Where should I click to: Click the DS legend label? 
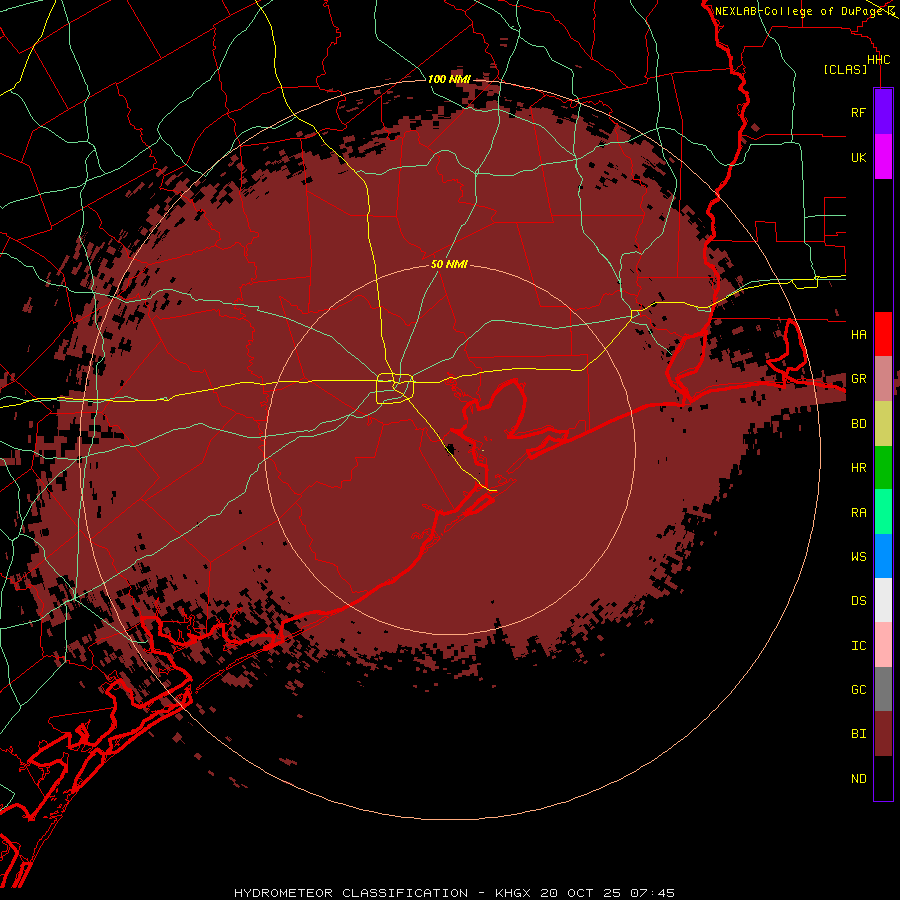(x=858, y=601)
